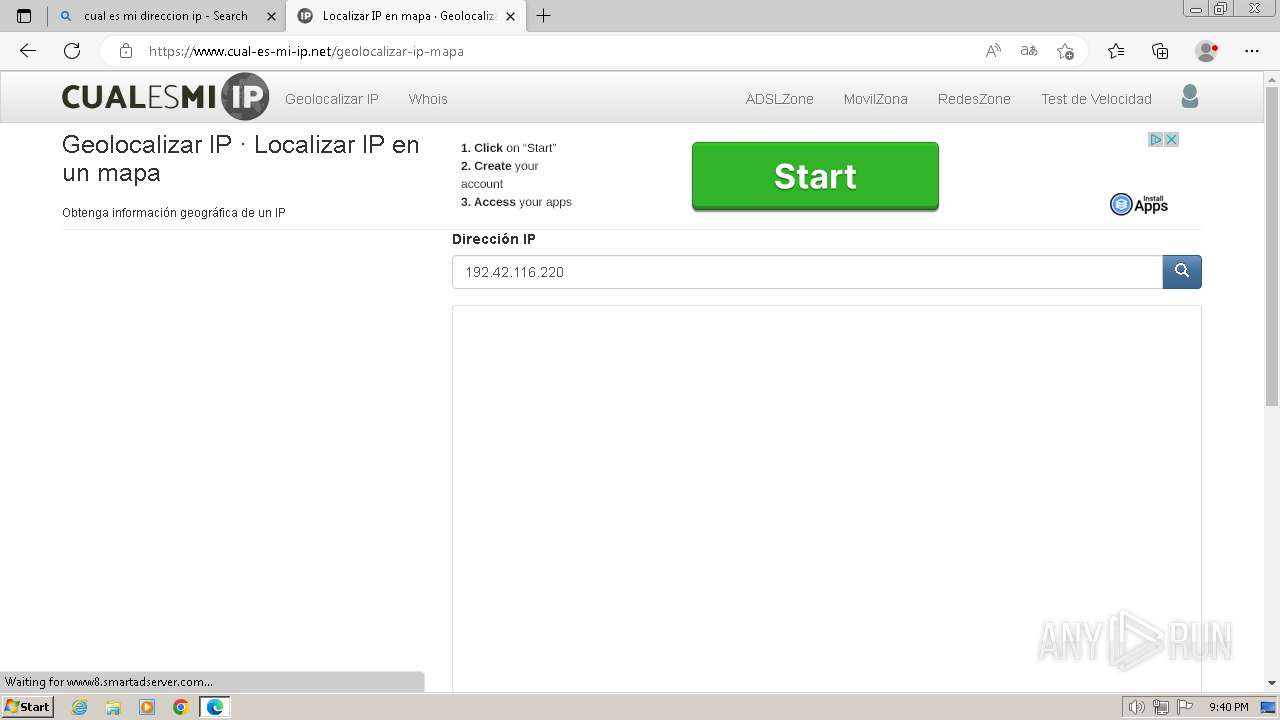Click ad text '3. Access your apps'
1280x720 pixels.
(x=516, y=202)
